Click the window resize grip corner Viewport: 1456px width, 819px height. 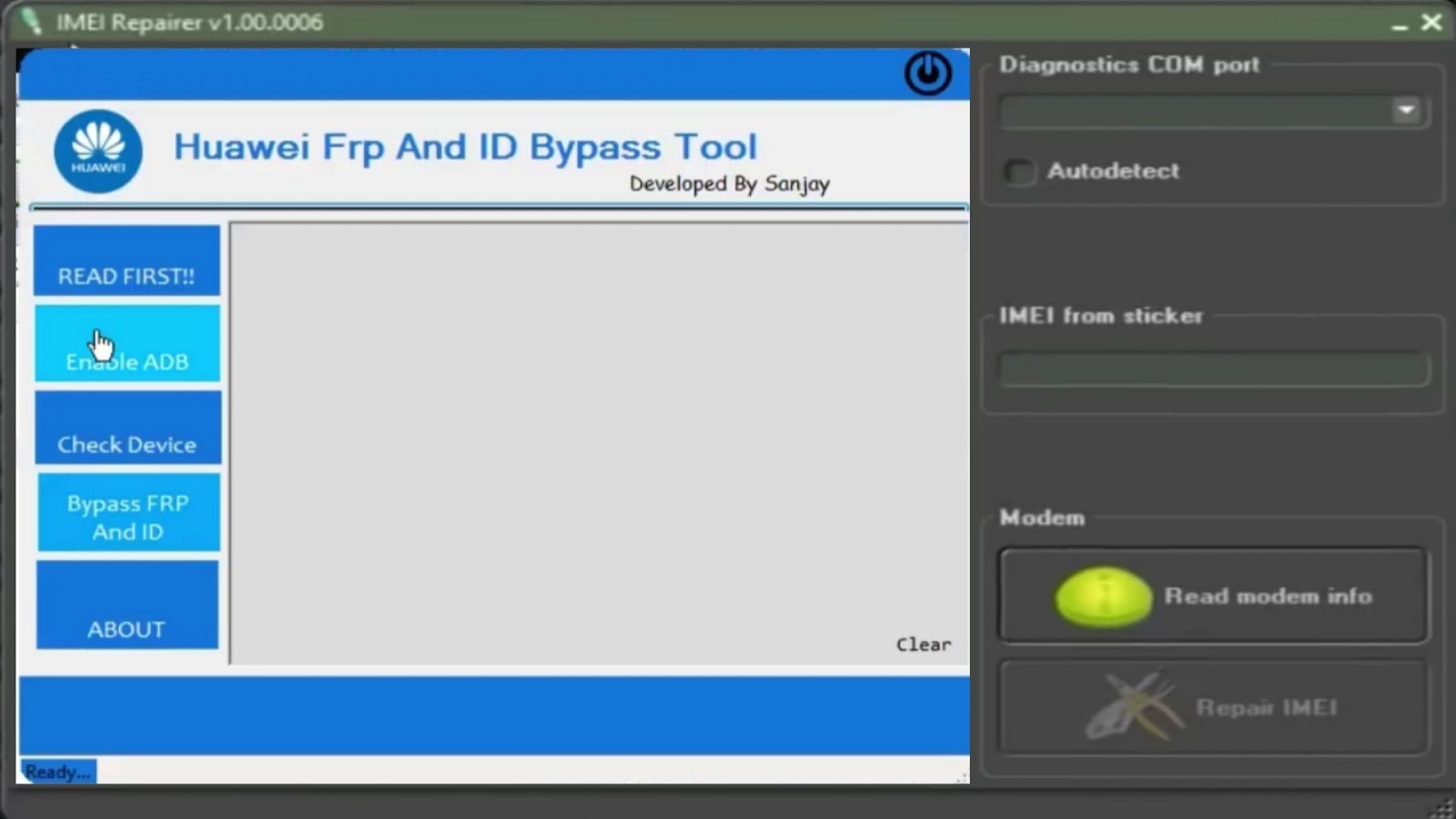tap(1442, 807)
